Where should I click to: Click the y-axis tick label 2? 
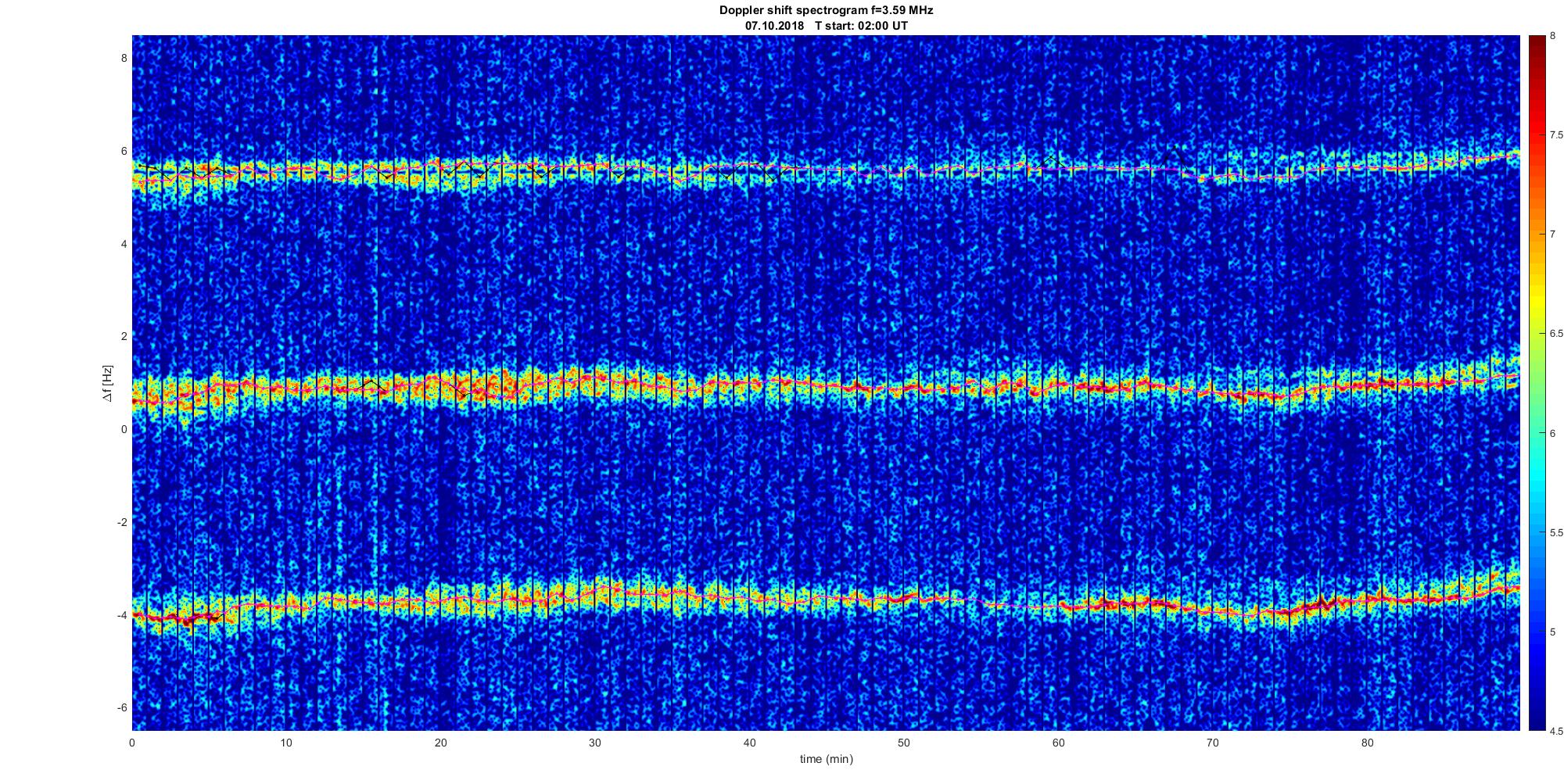124,336
